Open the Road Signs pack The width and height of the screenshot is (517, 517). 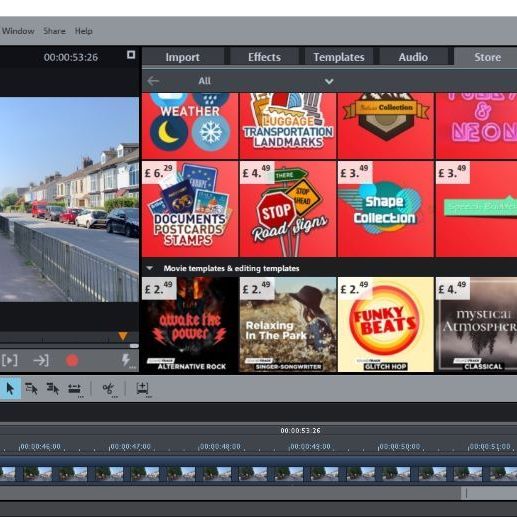coord(288,209)
